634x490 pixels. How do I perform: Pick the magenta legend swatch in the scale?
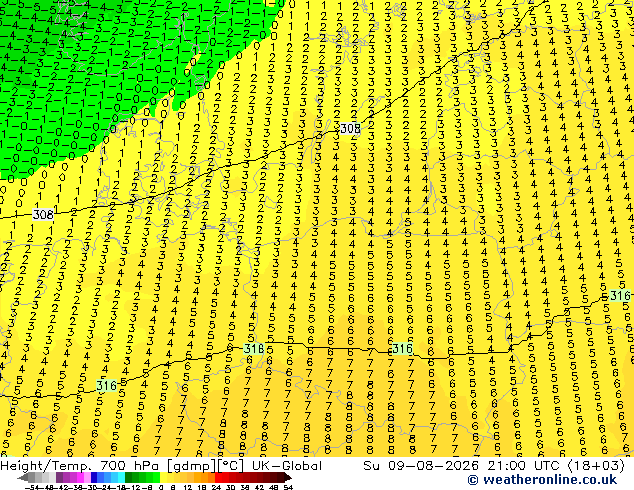coord(80,478)
